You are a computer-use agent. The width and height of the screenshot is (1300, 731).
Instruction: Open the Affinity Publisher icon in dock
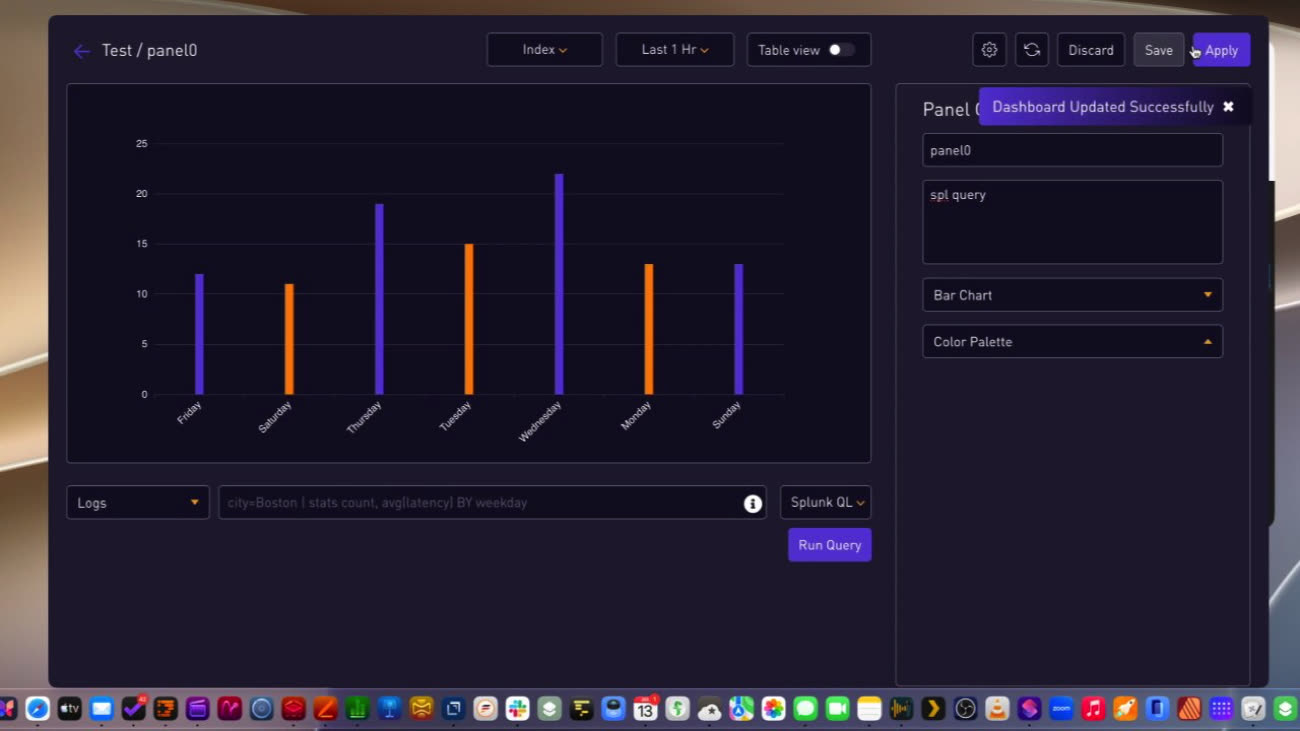click(x=1189, y=709)
